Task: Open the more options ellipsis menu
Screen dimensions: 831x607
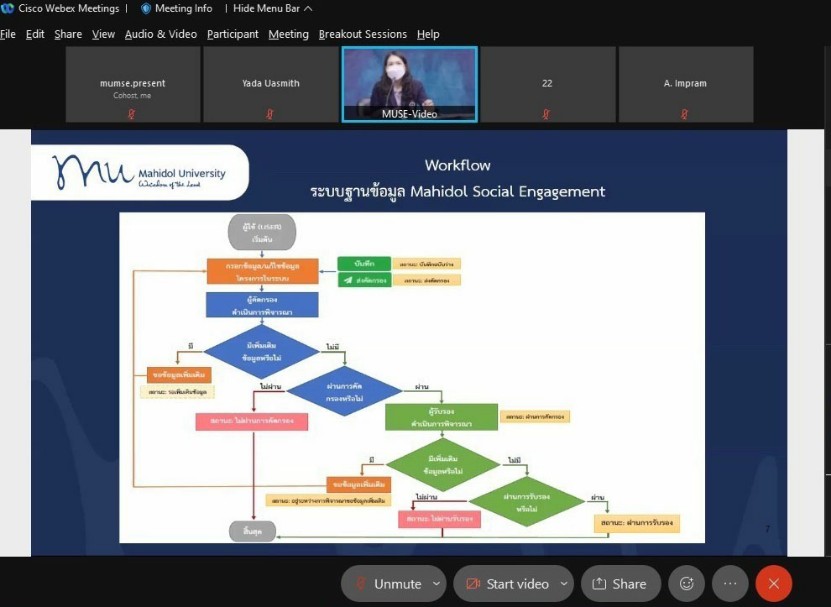Action: [730, 584]
